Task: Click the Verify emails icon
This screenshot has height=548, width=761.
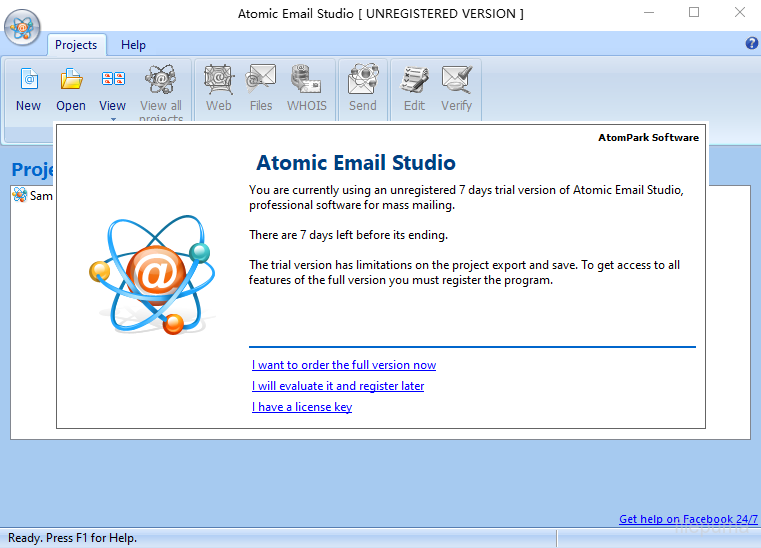Action: [456, 79]
